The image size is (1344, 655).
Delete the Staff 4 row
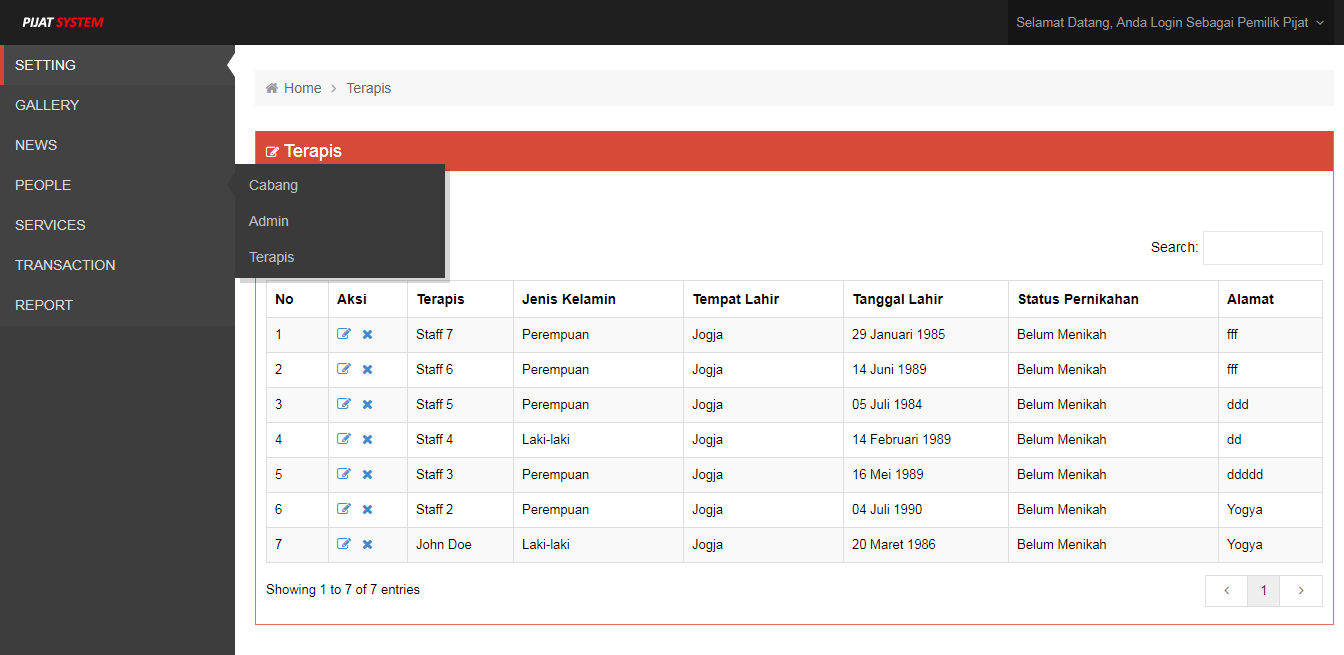tap(367, 439)
